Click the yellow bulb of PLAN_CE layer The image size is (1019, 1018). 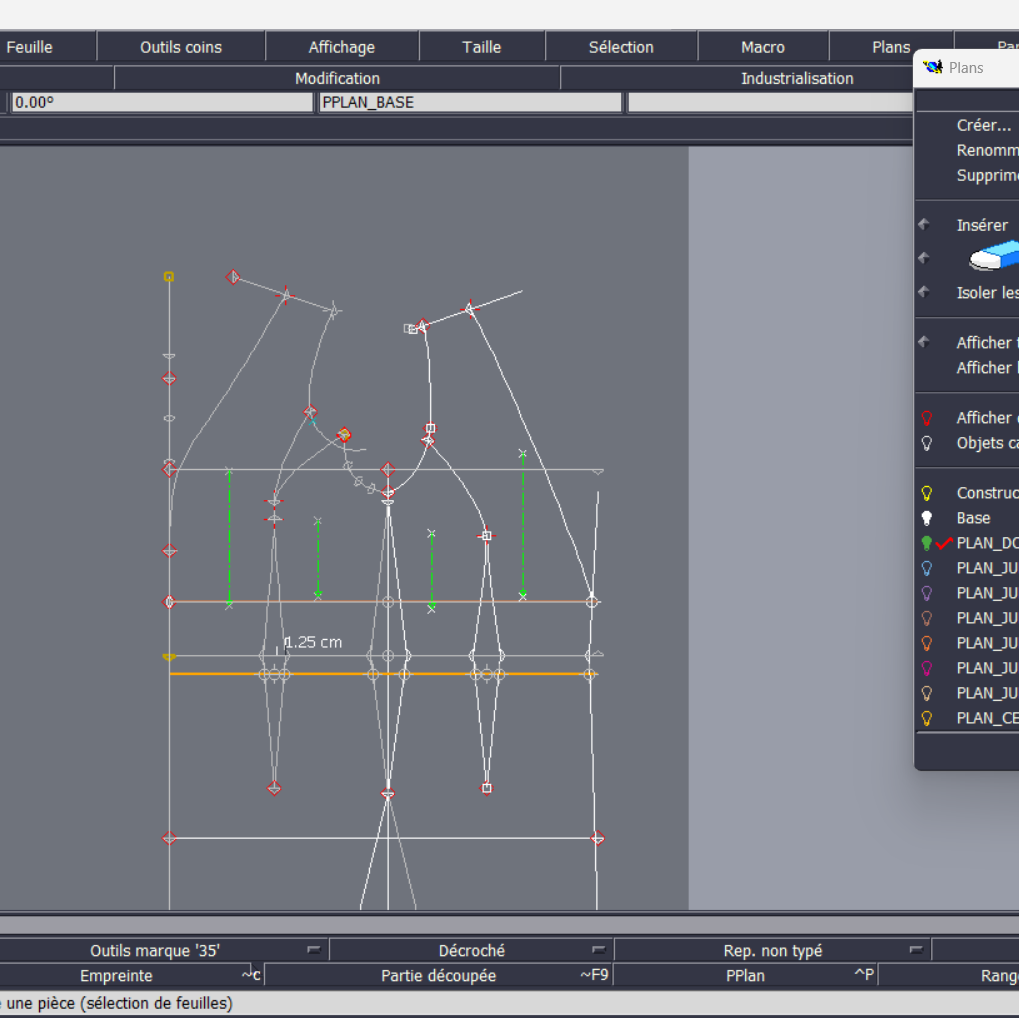927,718
